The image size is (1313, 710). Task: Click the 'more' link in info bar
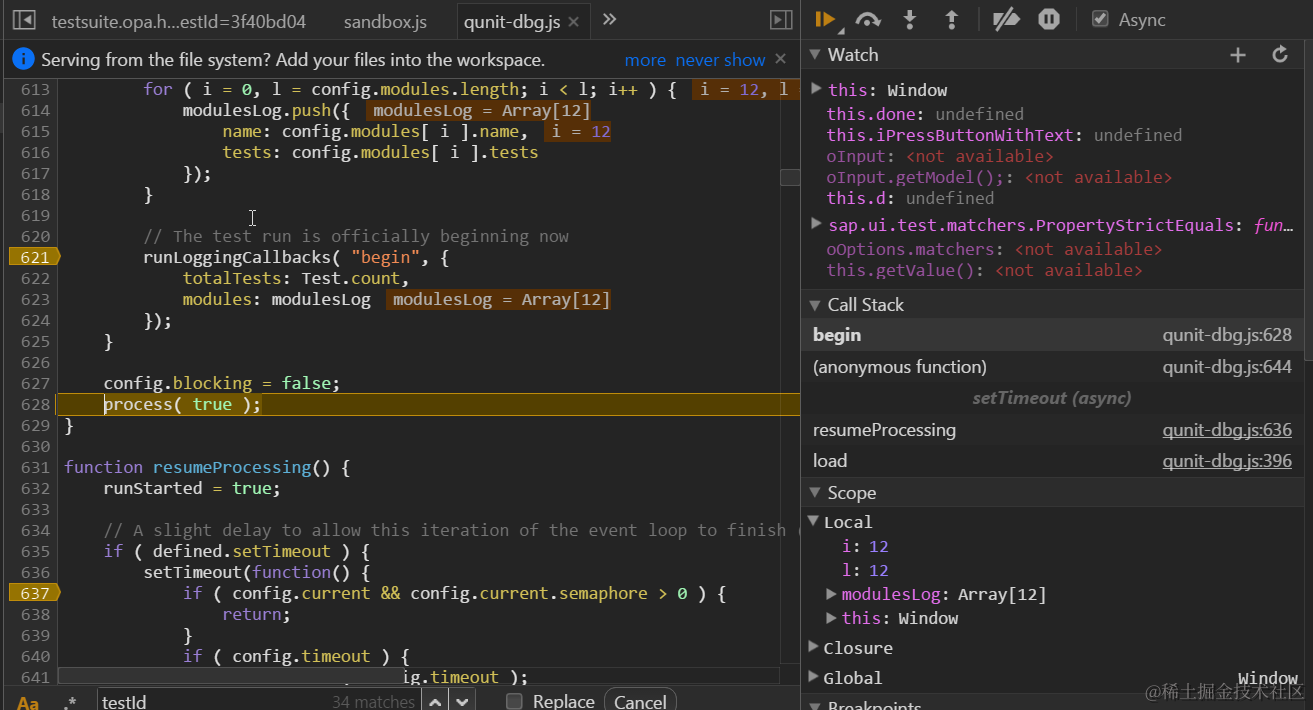645,60
